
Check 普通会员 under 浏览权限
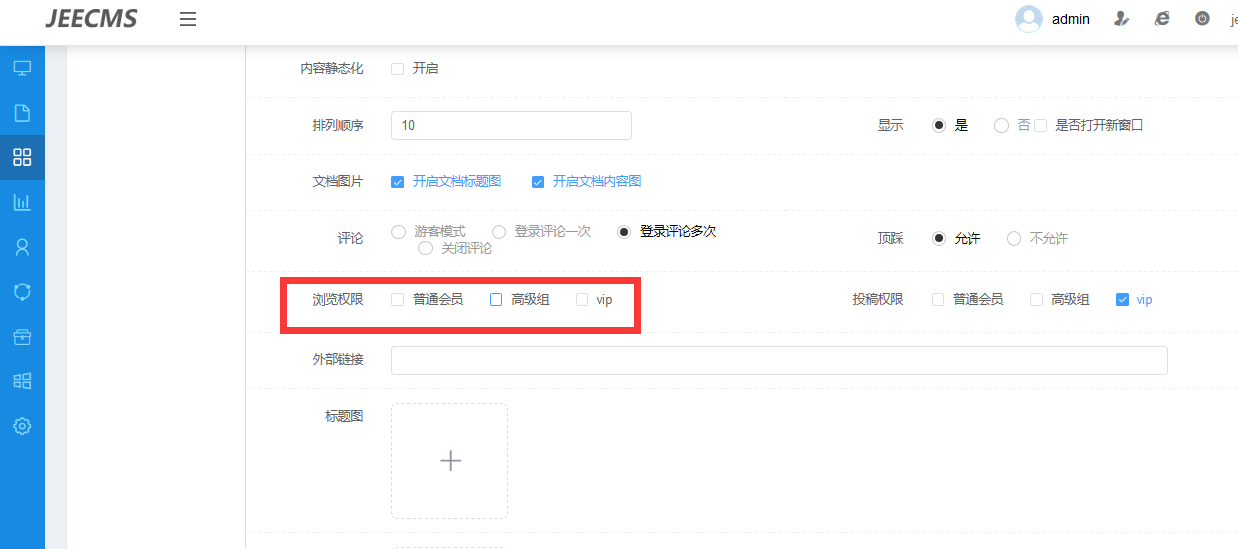[397, 299]
